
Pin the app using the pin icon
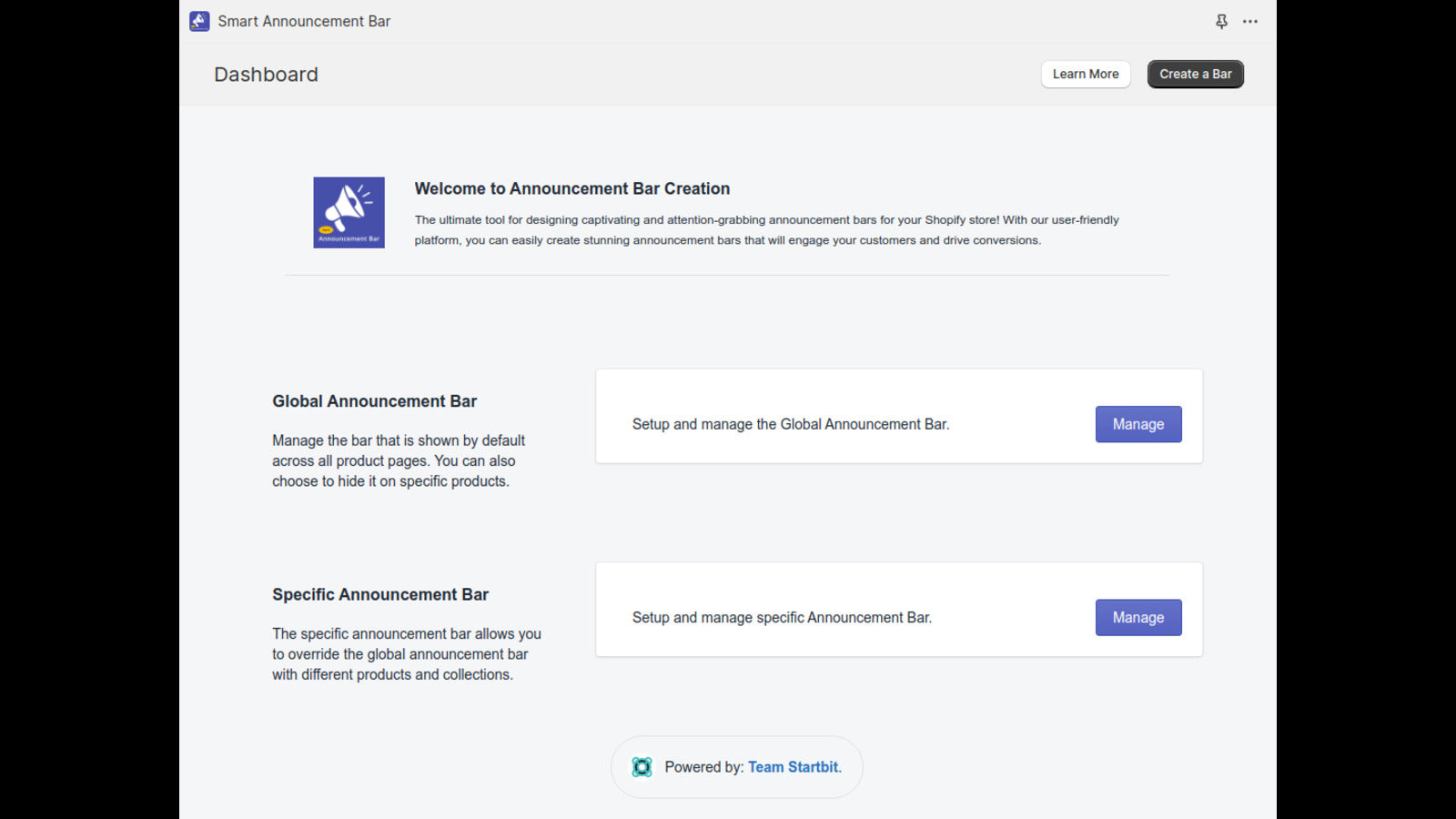[1221, 21]
